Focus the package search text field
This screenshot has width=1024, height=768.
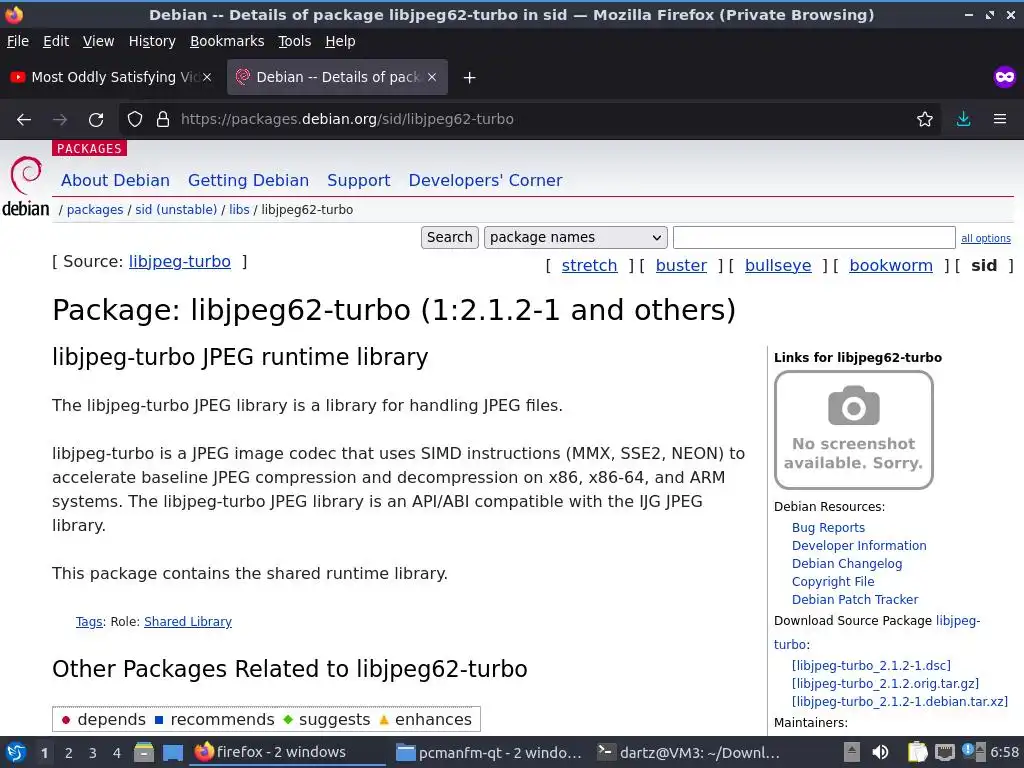(x=814, y=237)
